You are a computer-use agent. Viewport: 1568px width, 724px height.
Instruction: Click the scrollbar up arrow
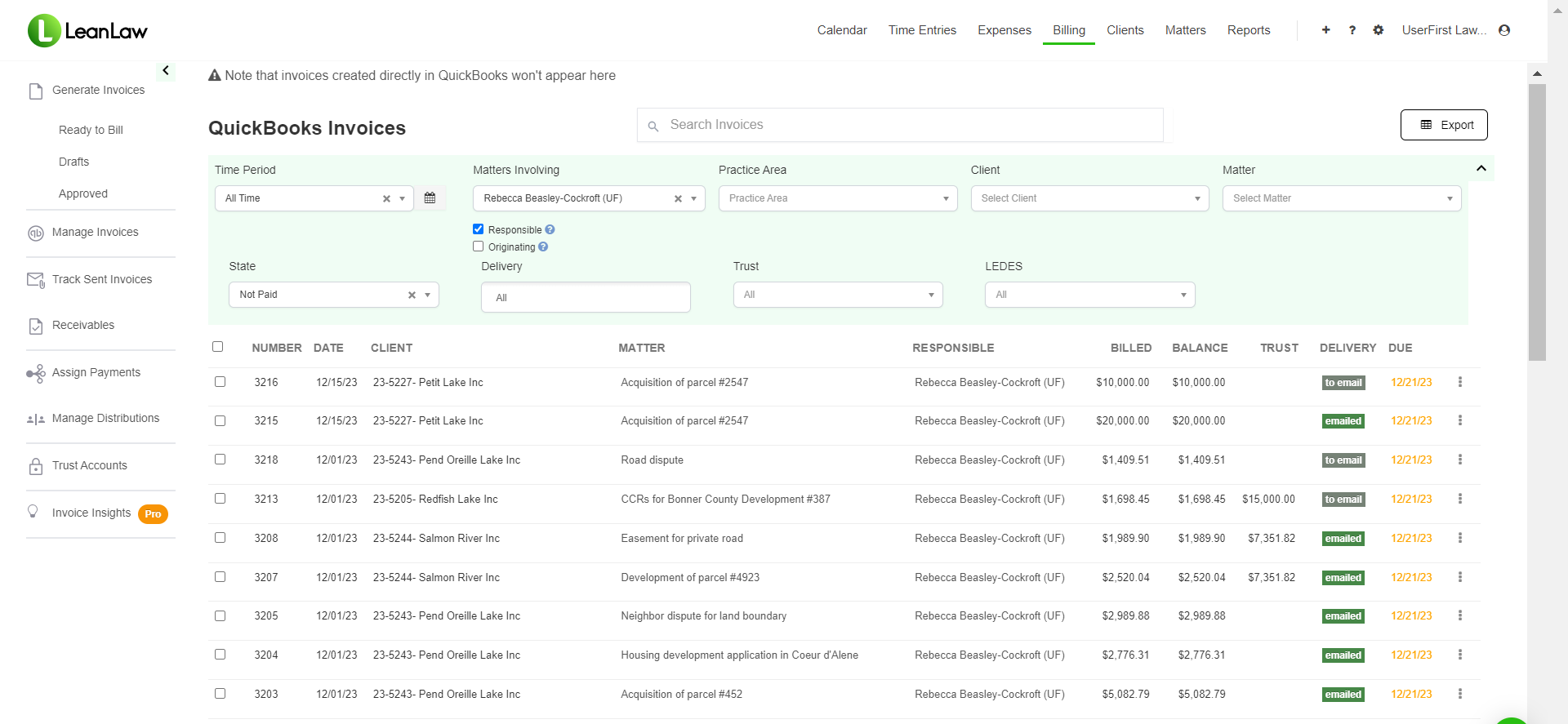pos(1537,73)
